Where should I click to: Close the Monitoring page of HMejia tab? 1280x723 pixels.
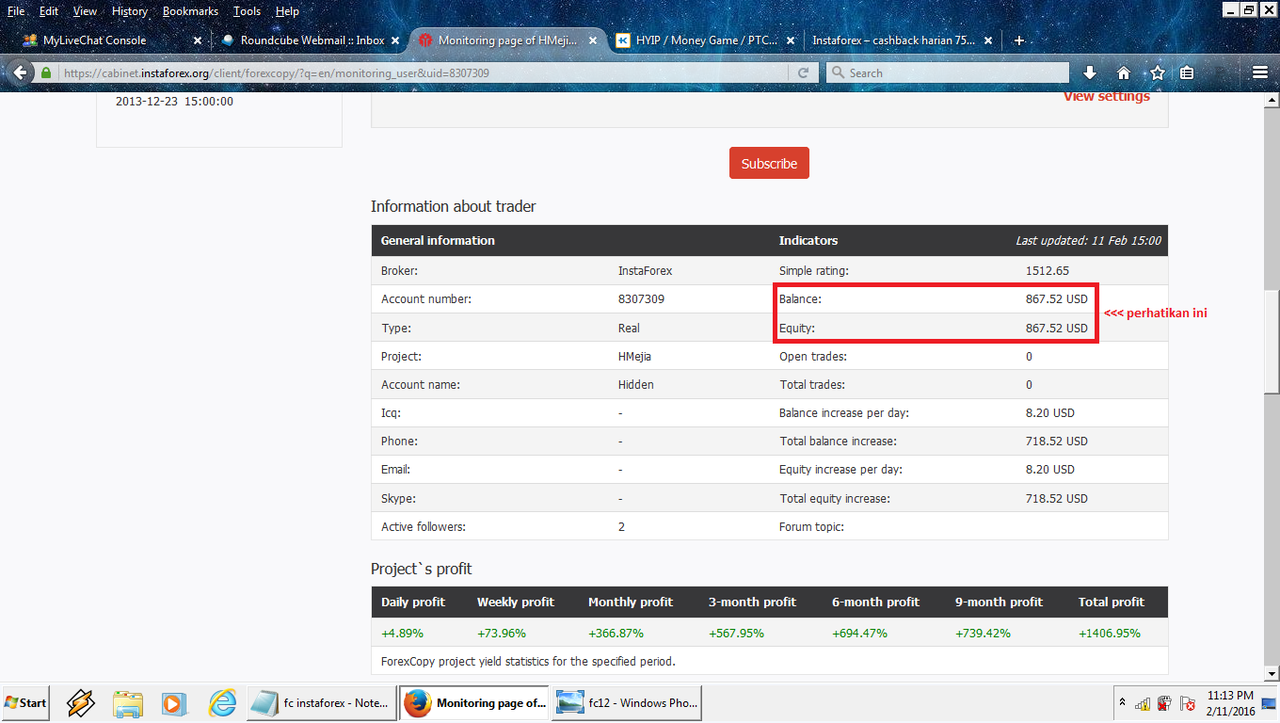pos(593,41)
